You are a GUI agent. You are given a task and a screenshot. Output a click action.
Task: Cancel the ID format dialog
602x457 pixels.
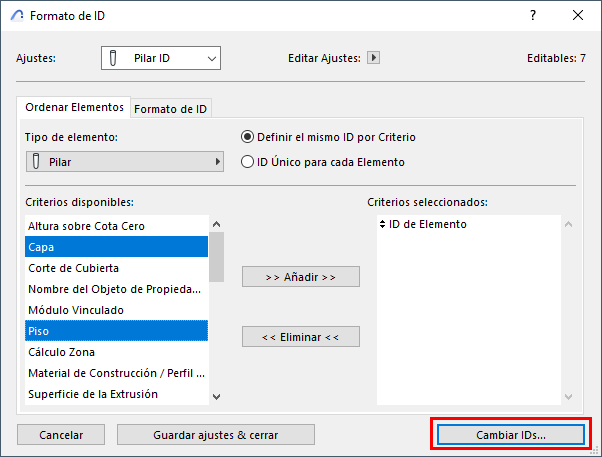click(60, 434)
